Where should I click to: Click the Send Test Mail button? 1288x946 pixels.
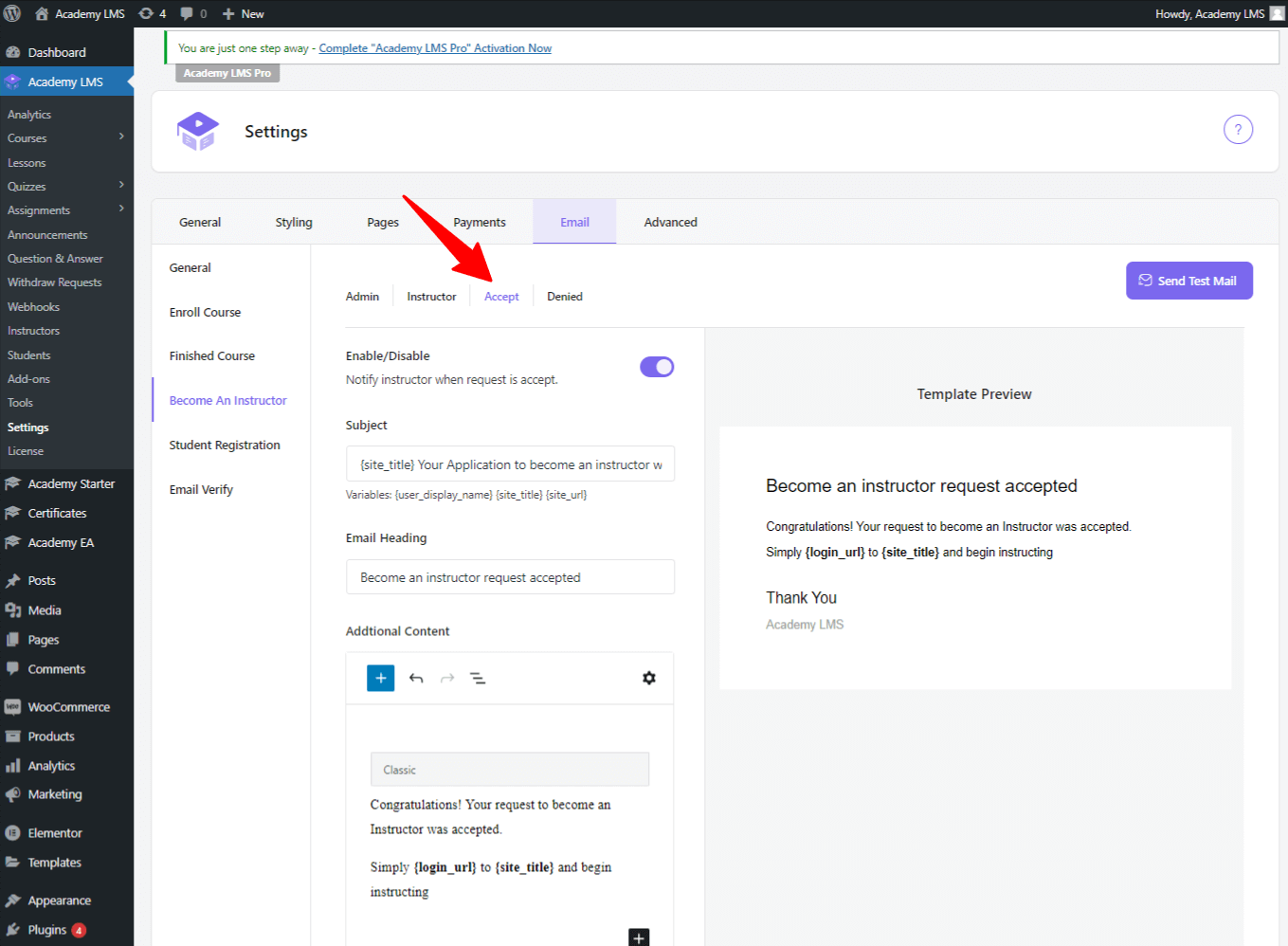tap(1188, 281)
